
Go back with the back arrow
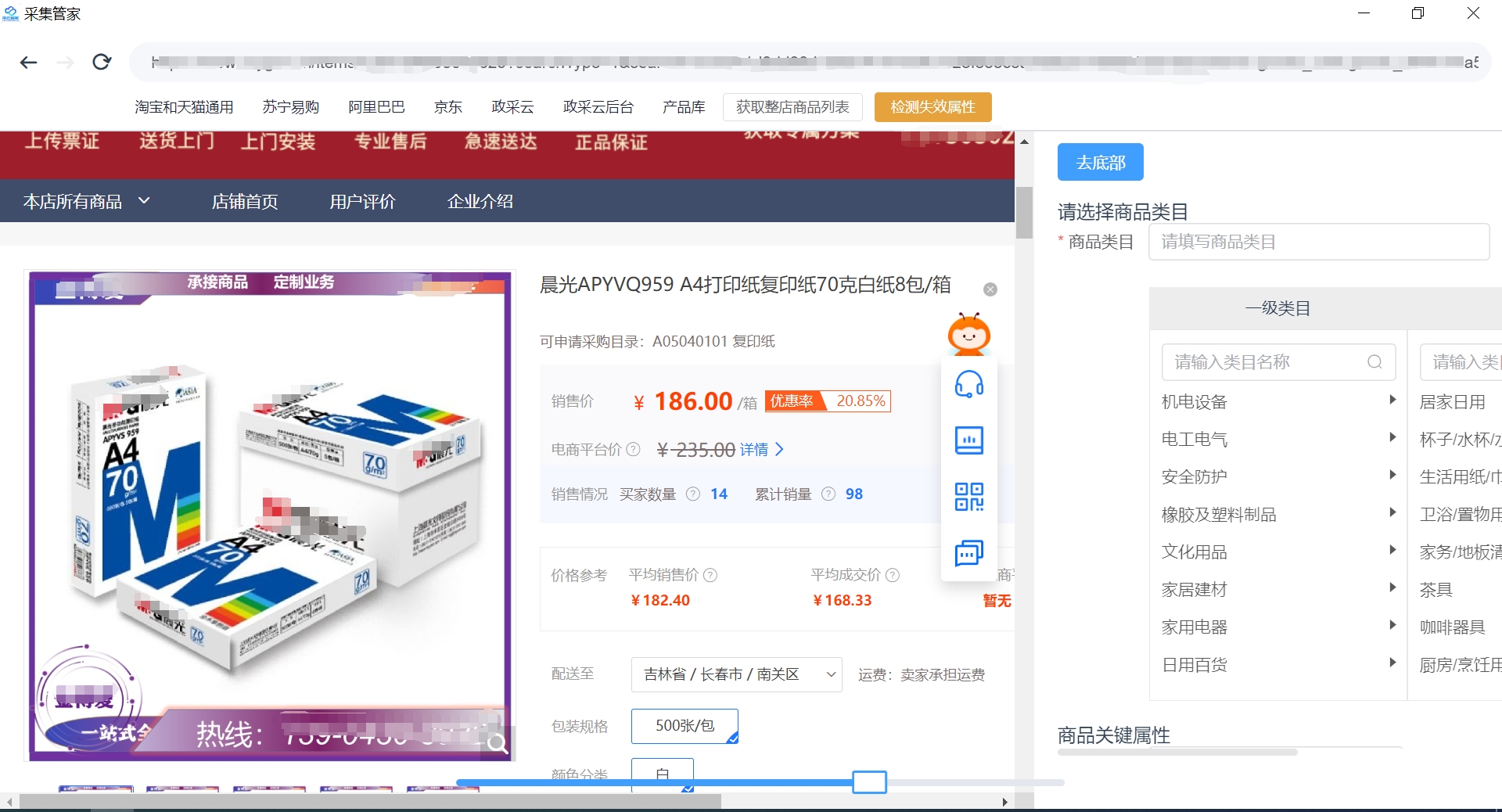29,63
